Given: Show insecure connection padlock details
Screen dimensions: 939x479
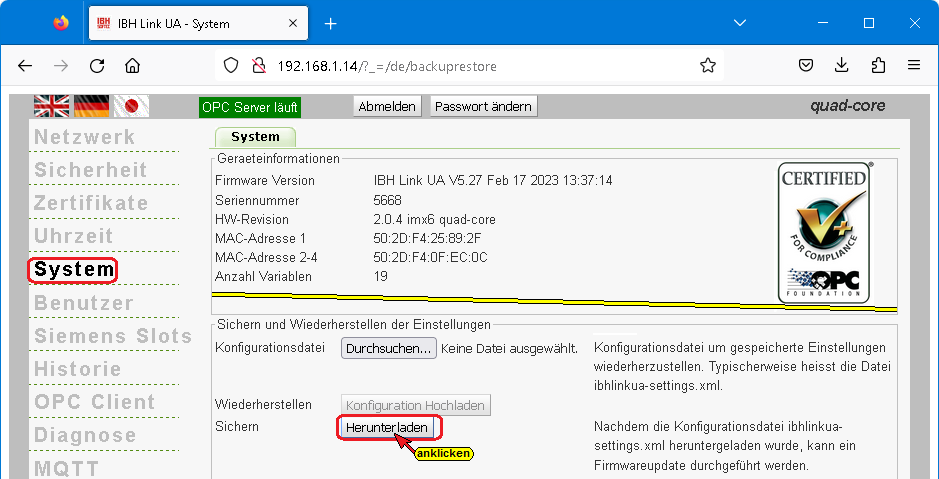Looking at the screenshot, I should (x=258, y=66).
